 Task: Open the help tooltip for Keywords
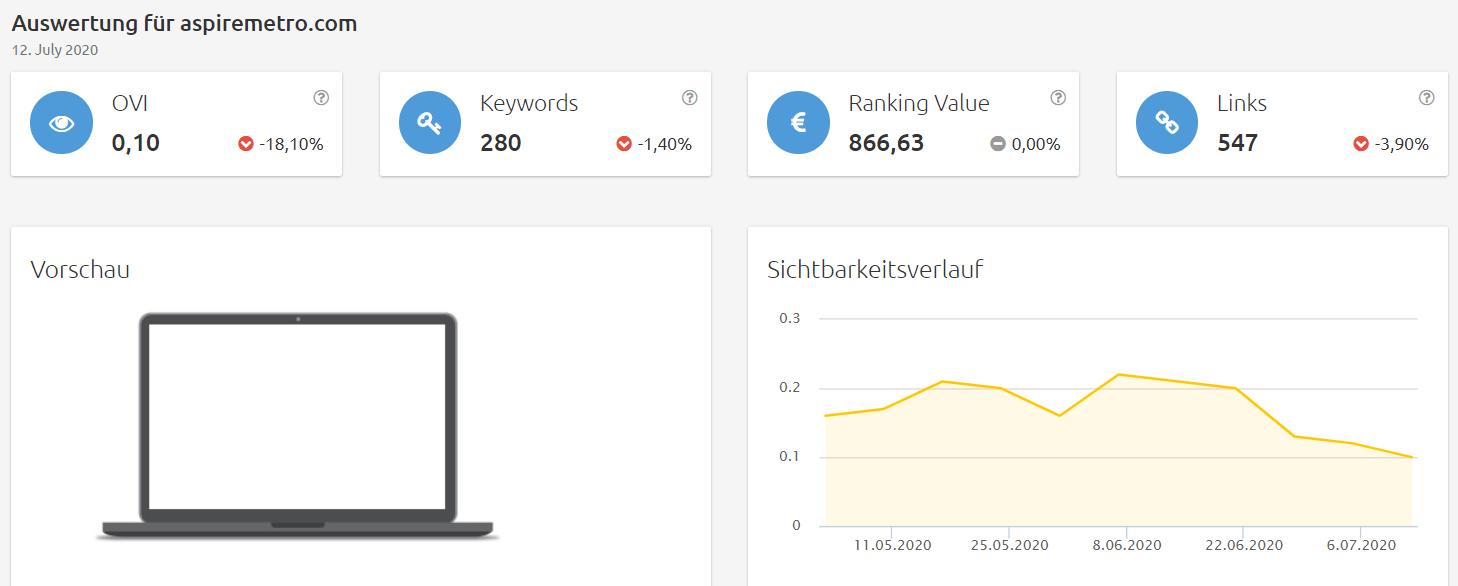pyautogui.click(x=689, y=98)
